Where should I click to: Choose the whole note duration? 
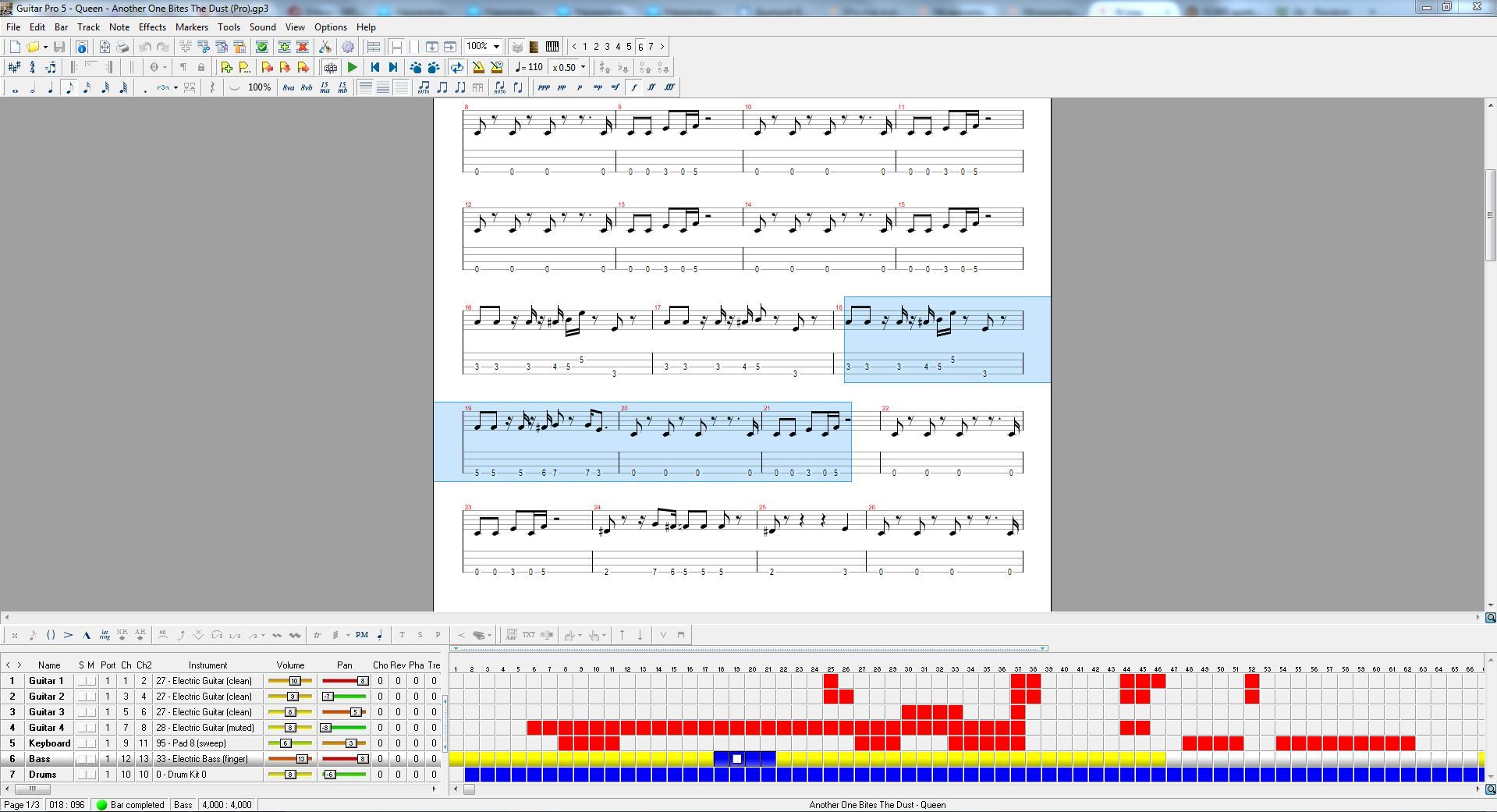point(15,88)
